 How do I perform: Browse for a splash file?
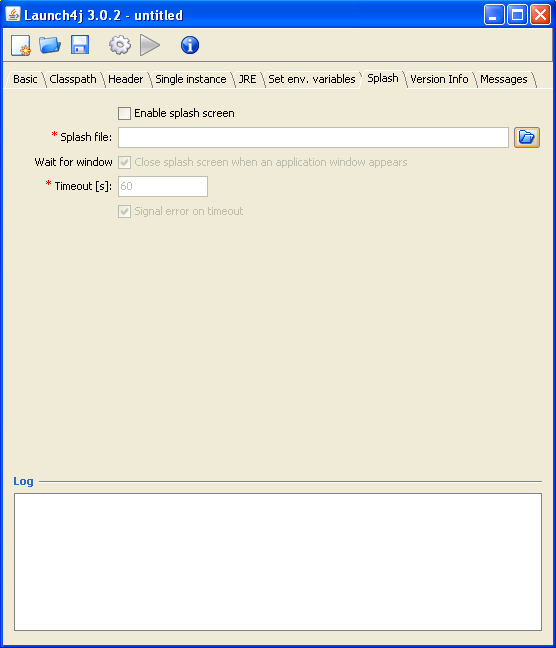(527, 137)
